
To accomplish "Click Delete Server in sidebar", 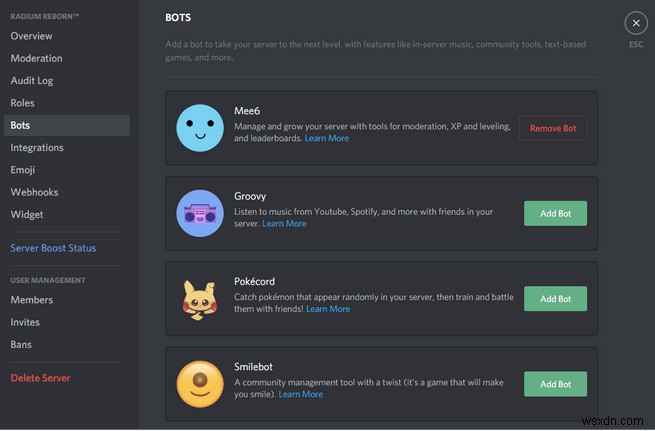I will [x=40, y=378].
